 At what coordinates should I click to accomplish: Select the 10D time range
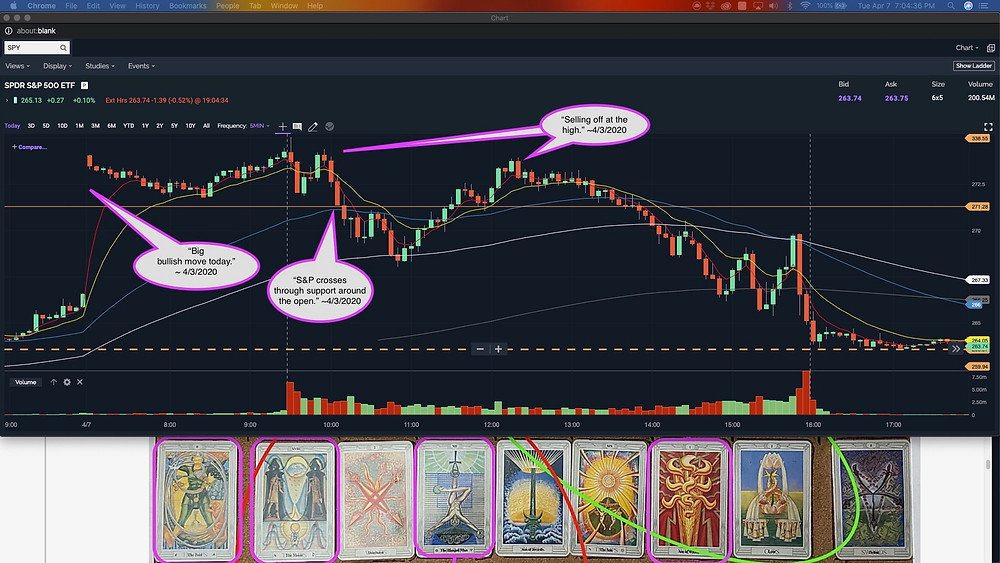point(62,126)
